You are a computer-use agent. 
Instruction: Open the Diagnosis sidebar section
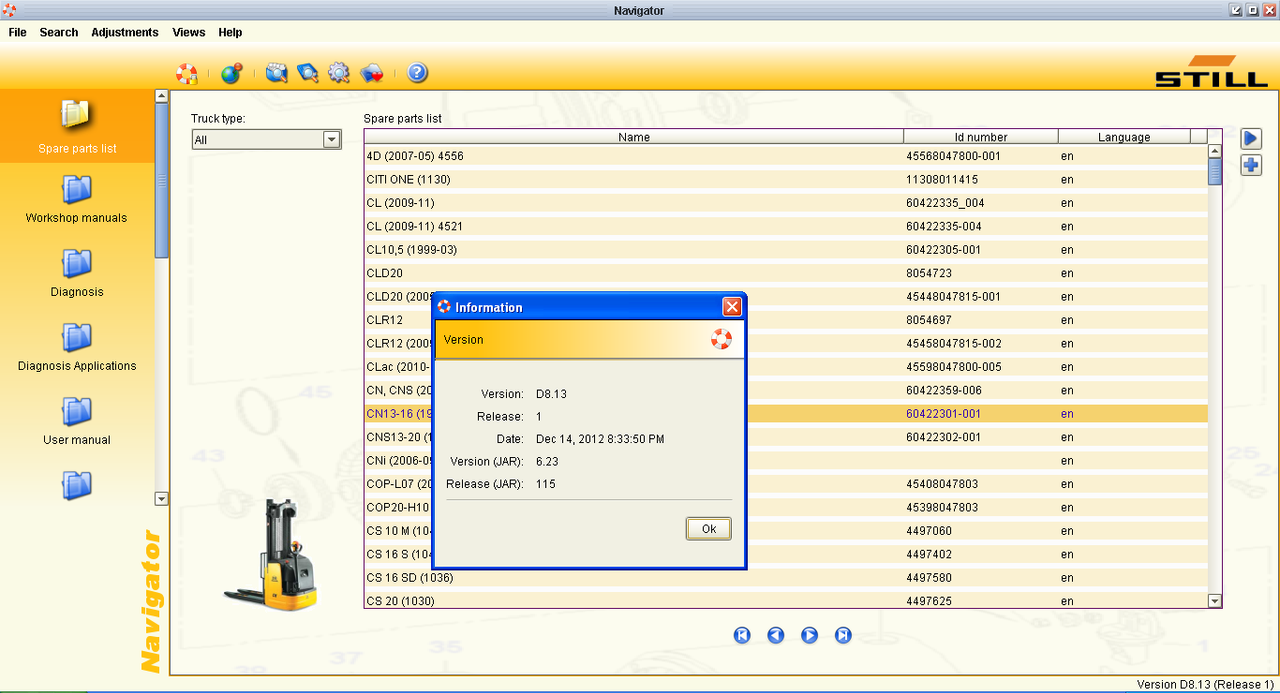point(77,272)
